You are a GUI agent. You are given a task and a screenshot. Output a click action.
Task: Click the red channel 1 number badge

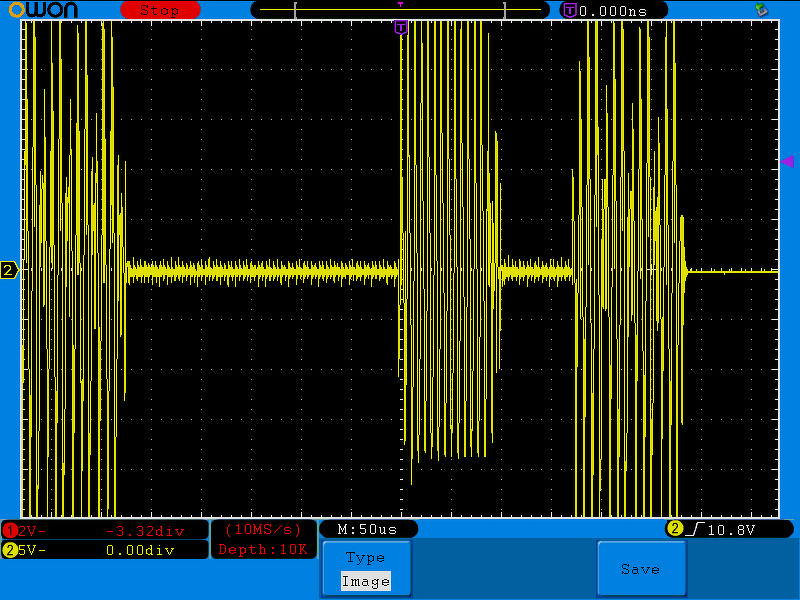[10, 531]
